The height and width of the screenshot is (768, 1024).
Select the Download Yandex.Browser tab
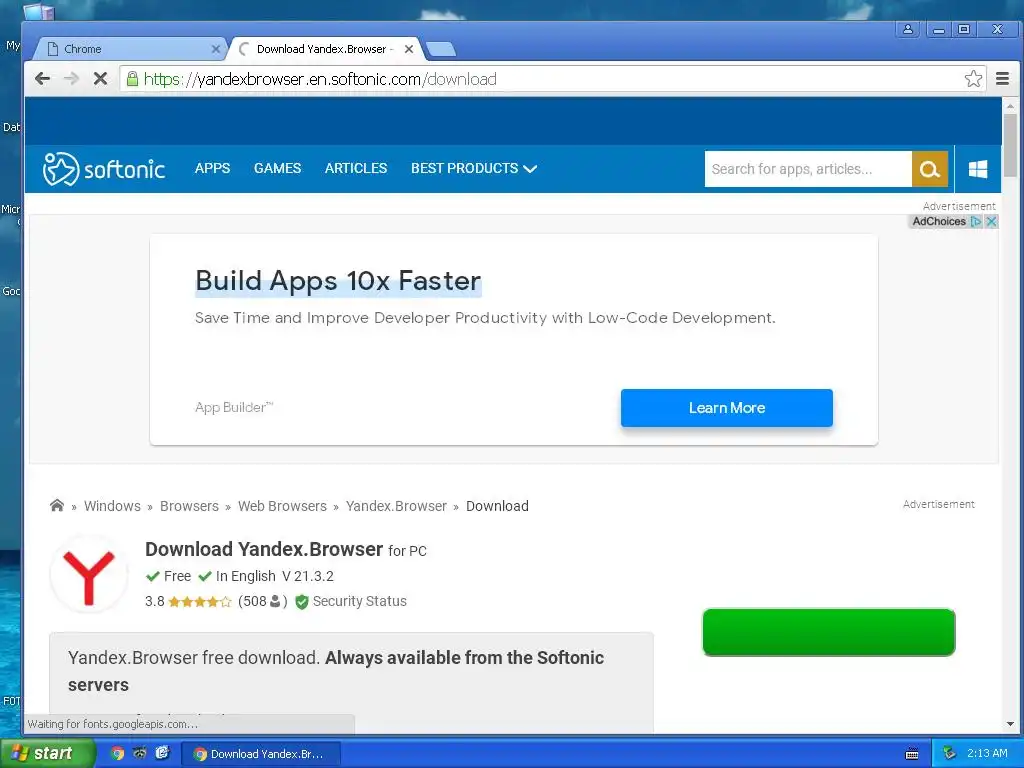tap(325, 49)
